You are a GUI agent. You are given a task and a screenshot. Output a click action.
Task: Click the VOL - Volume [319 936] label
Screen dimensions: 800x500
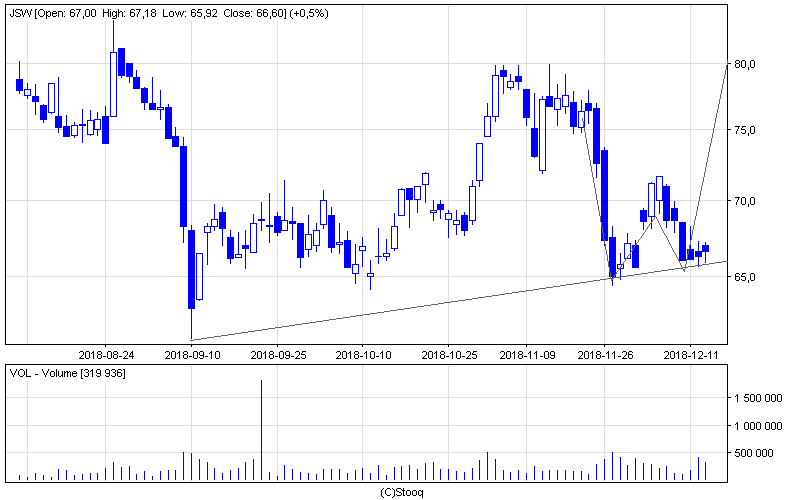pyautogui.click(x=67, y=373)
